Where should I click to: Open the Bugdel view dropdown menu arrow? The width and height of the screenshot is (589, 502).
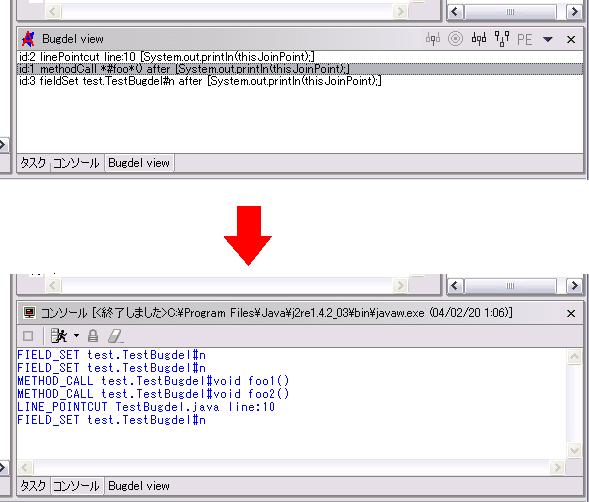(x=548, y=39)
